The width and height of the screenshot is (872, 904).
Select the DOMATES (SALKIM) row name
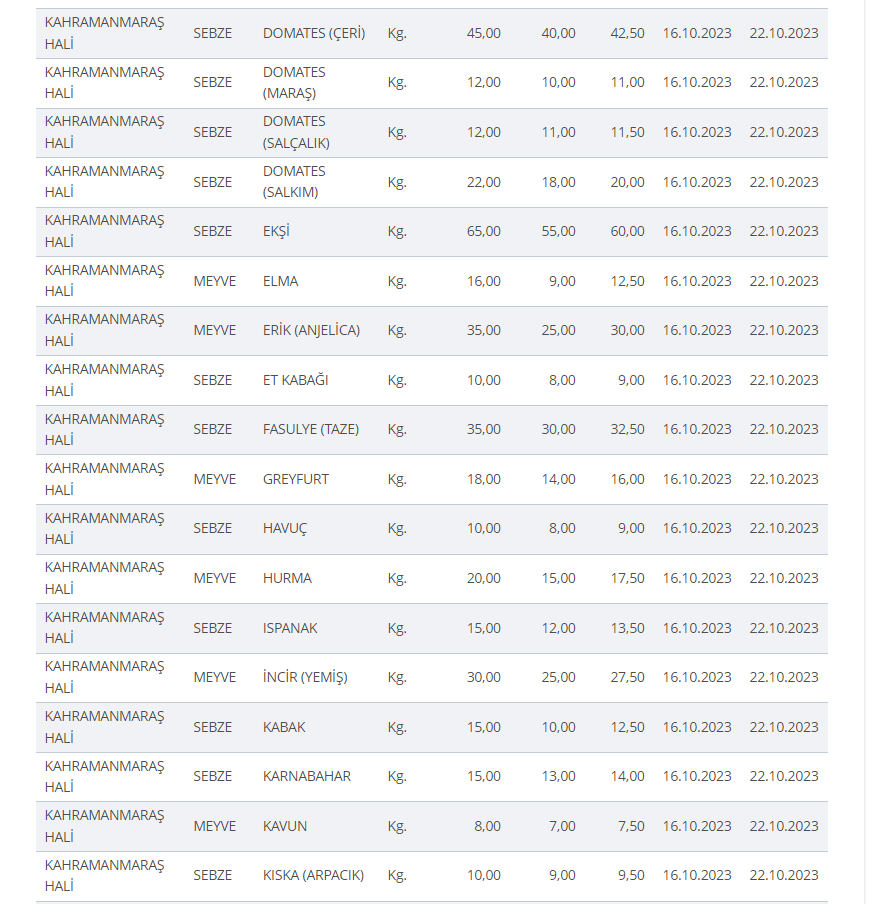294,182
